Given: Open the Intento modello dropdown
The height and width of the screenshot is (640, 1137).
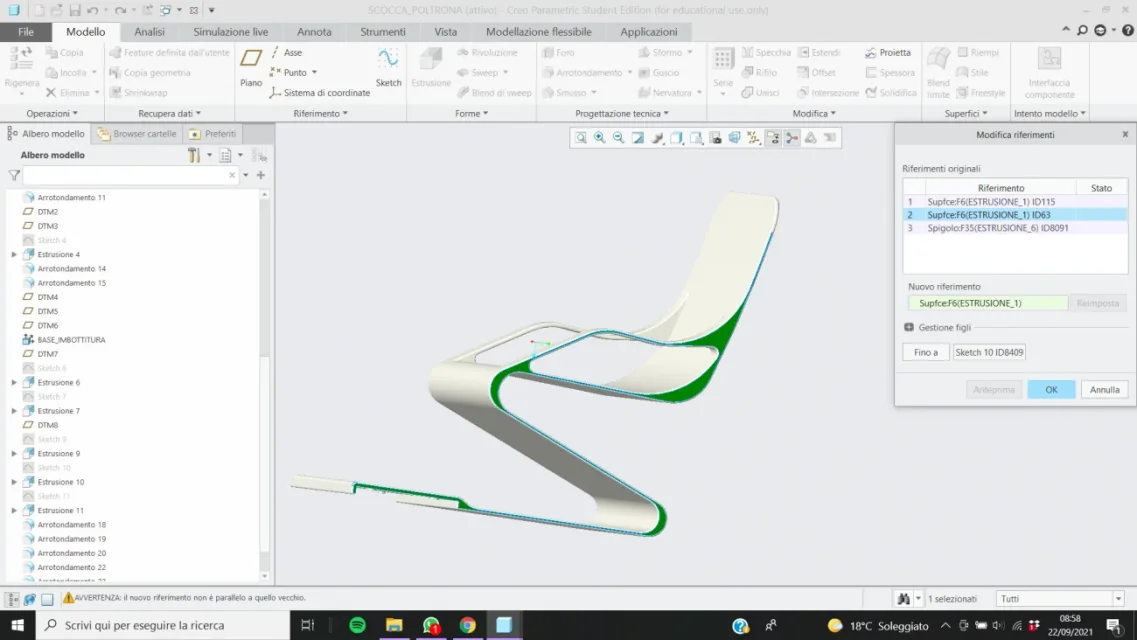Looking at the screenshot, I should click(x=1050, y=113).
